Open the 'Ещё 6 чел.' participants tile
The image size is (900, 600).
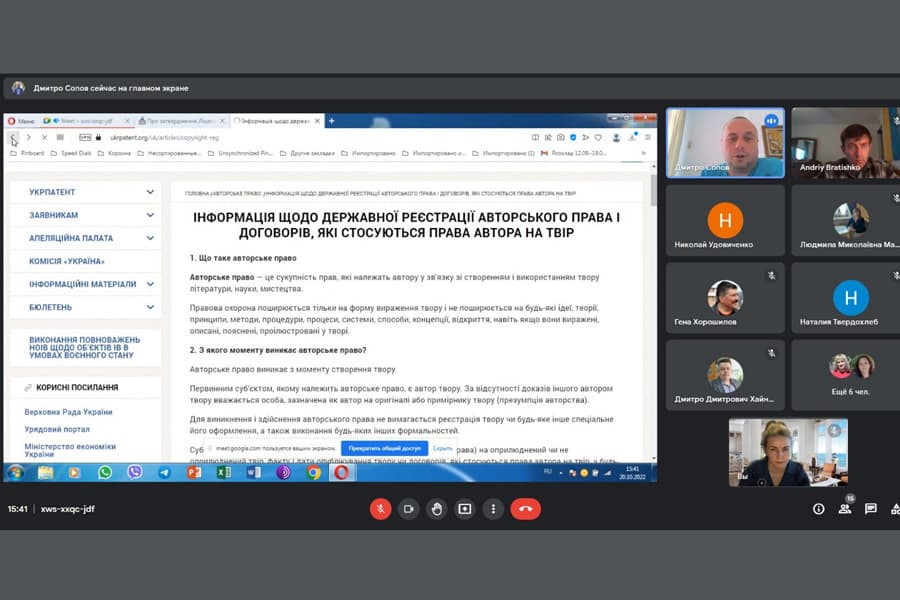coord(845,375)
